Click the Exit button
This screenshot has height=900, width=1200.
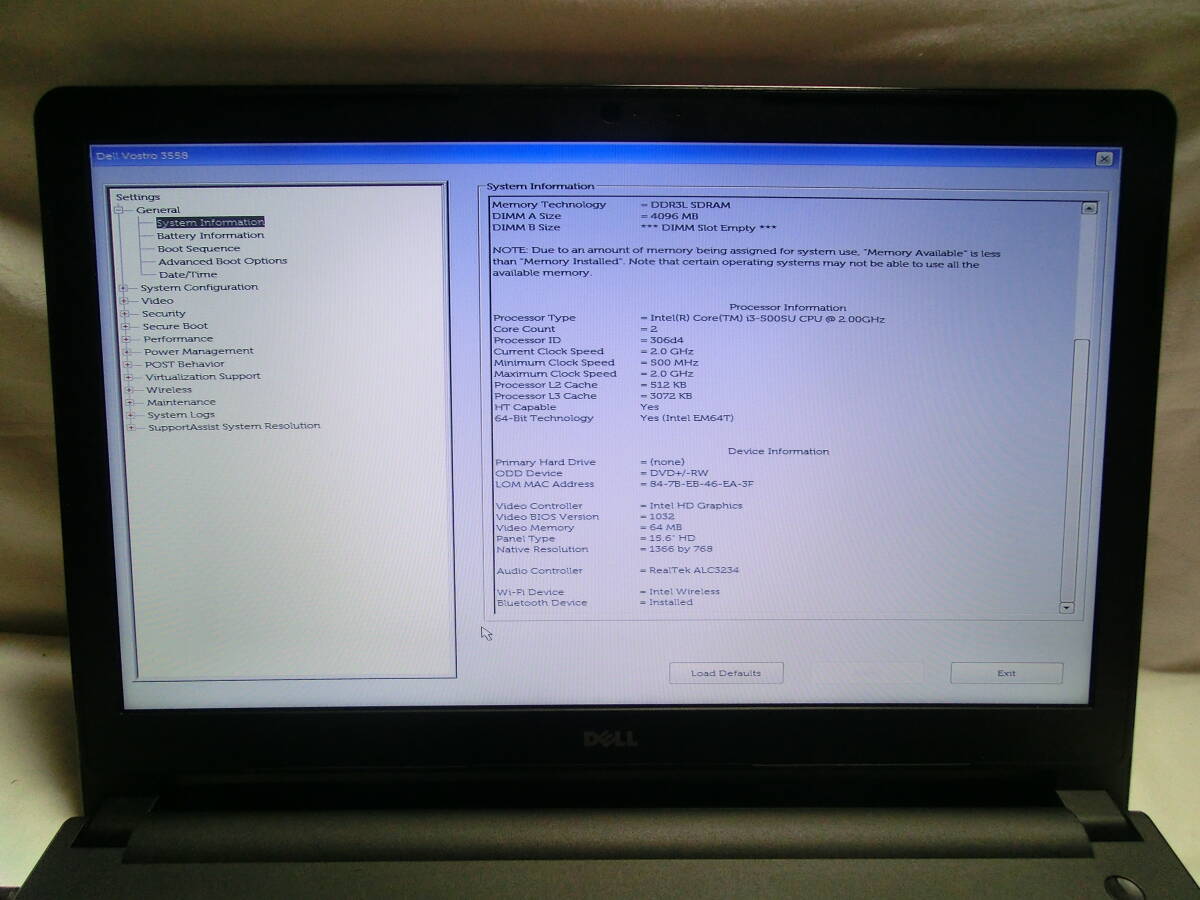pos(1006,673)
